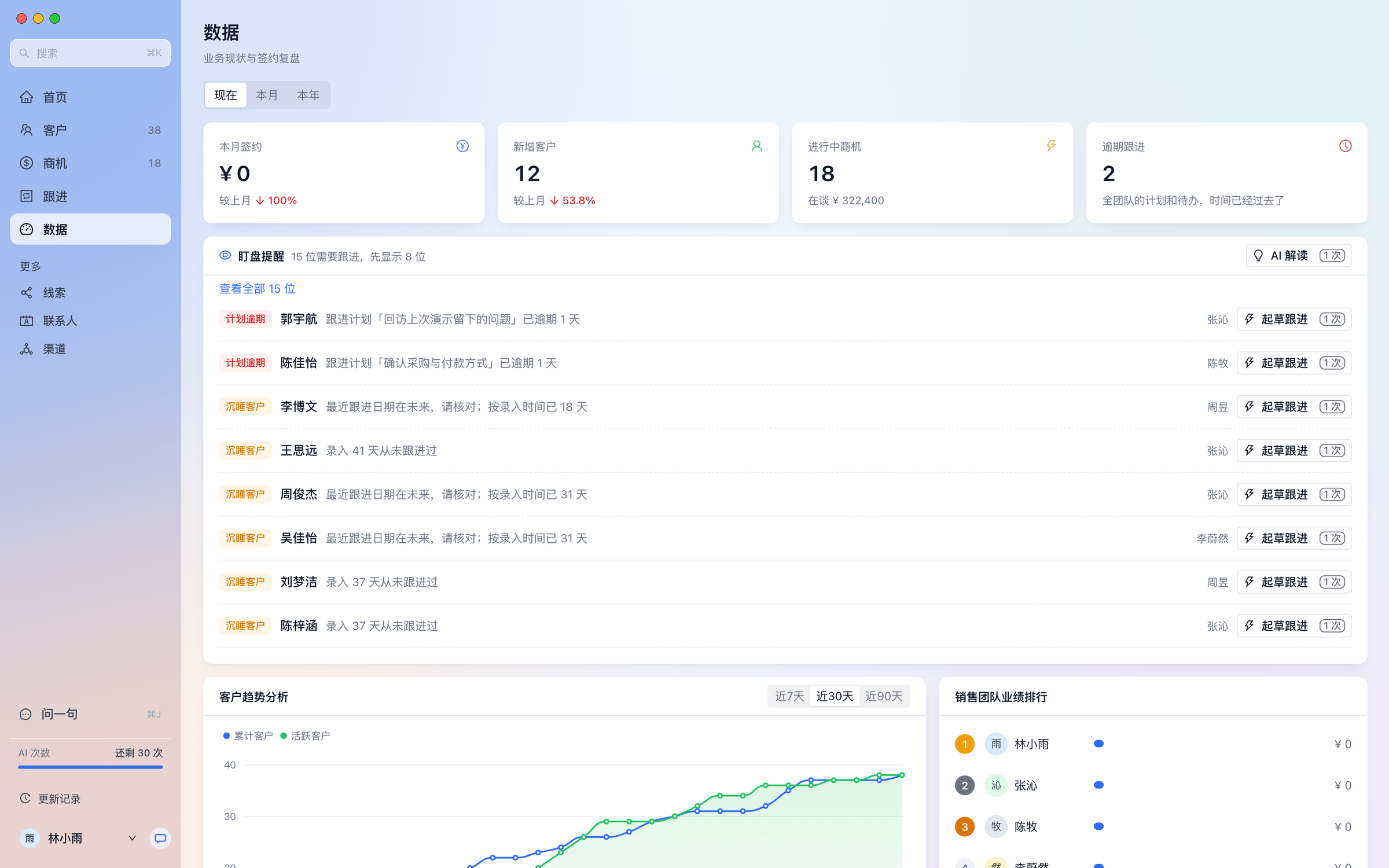Viewport: 1389px width, 868px height.
Task: Open the 客户 customers icon in sidebar
Action: (27, 130)
